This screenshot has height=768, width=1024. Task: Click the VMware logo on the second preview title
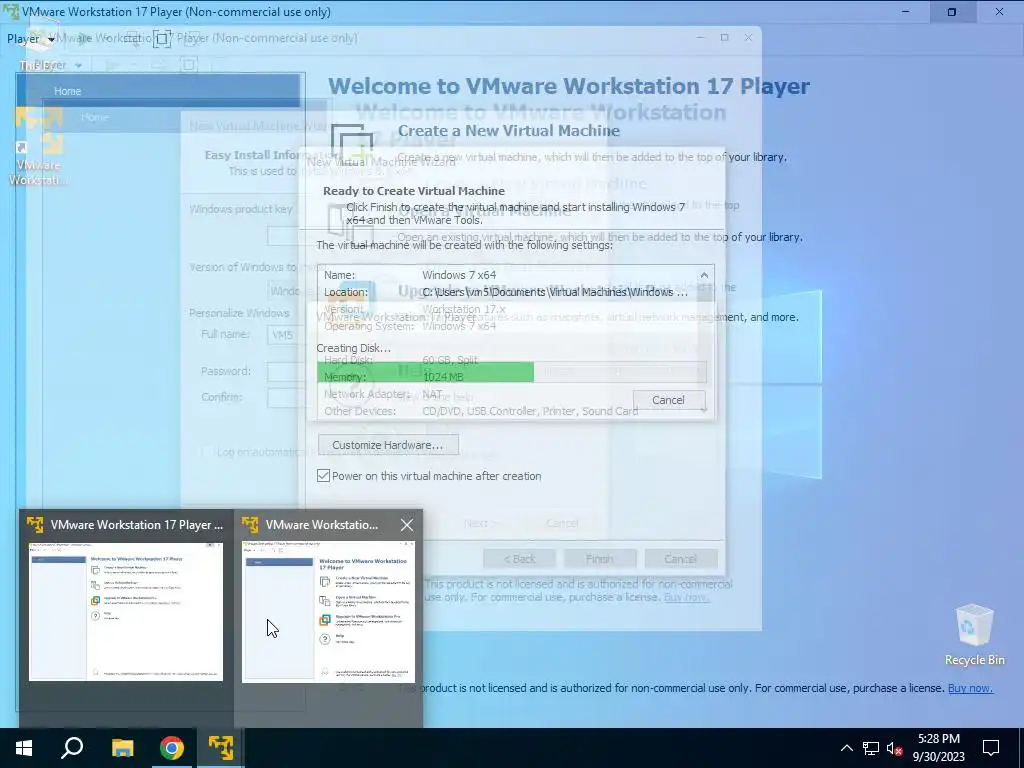coord(250,524)
